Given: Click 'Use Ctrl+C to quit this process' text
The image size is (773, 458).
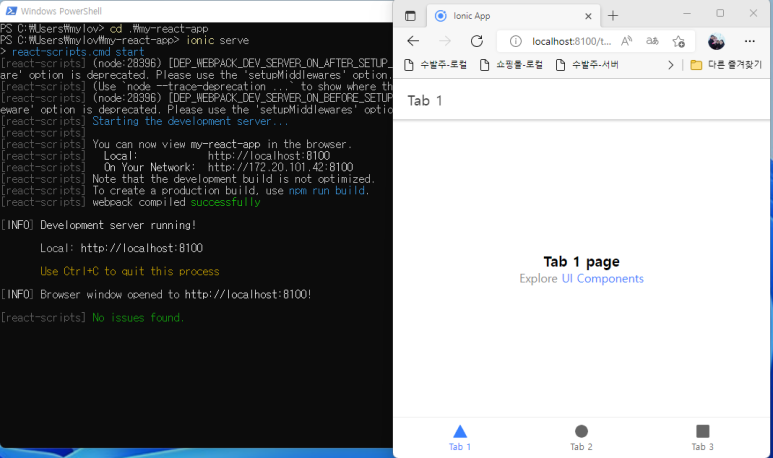Looking at the screenshot, I should 130,271.
